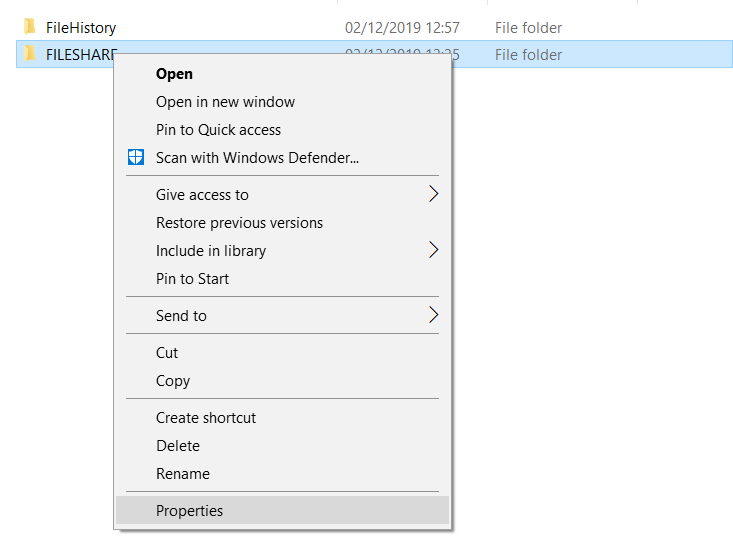
Task: Click the File folder type of FILESHARE row
Action: [528, 55]
